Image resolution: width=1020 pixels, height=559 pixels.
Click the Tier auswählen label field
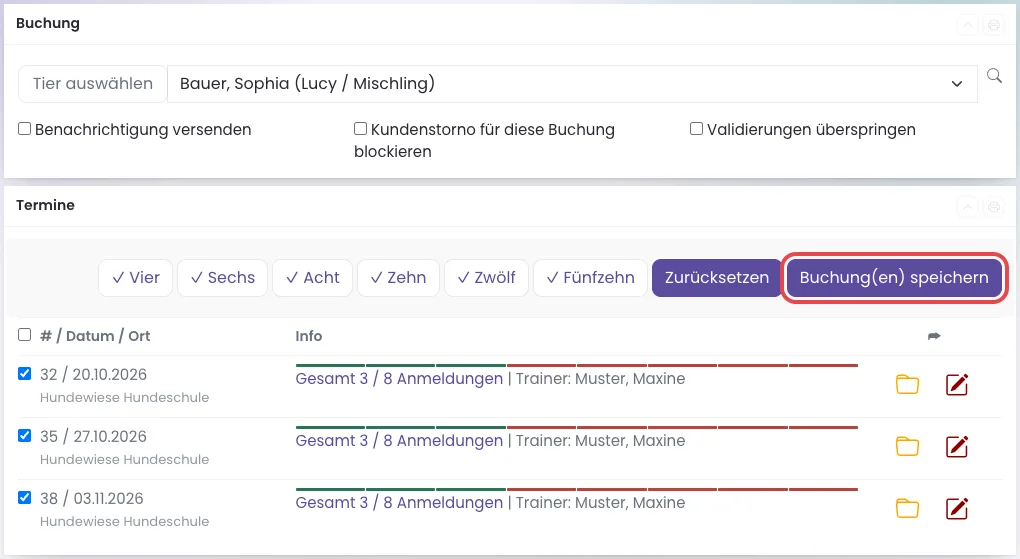tap(92, 84)
